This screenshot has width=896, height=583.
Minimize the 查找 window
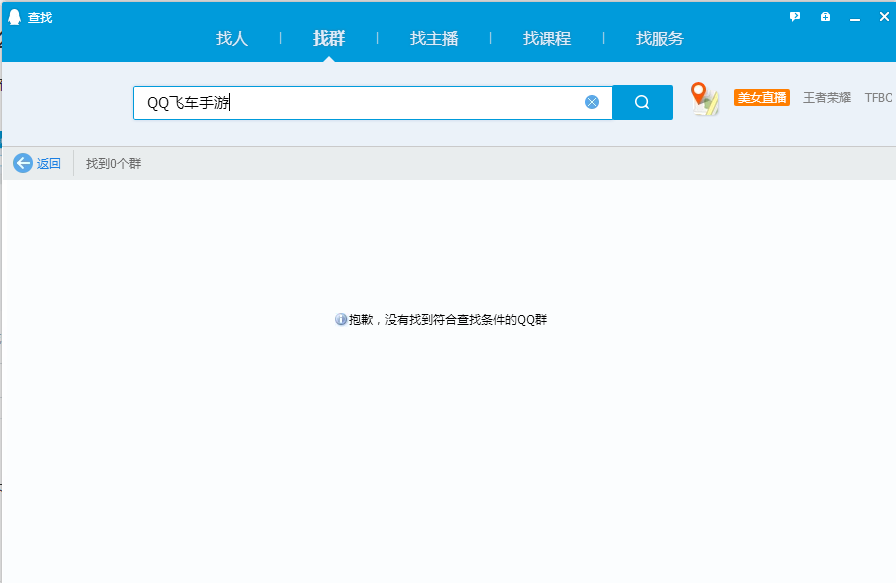855,19
